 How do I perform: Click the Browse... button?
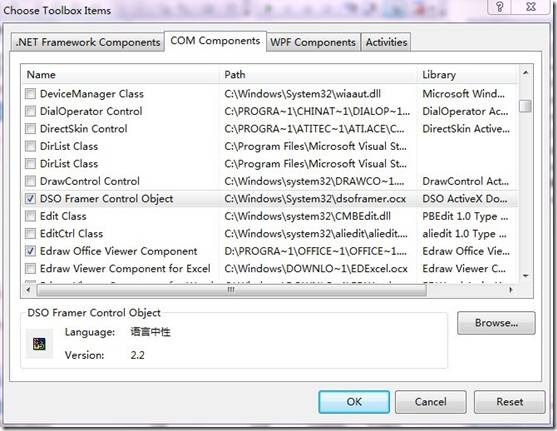[496, 323]
